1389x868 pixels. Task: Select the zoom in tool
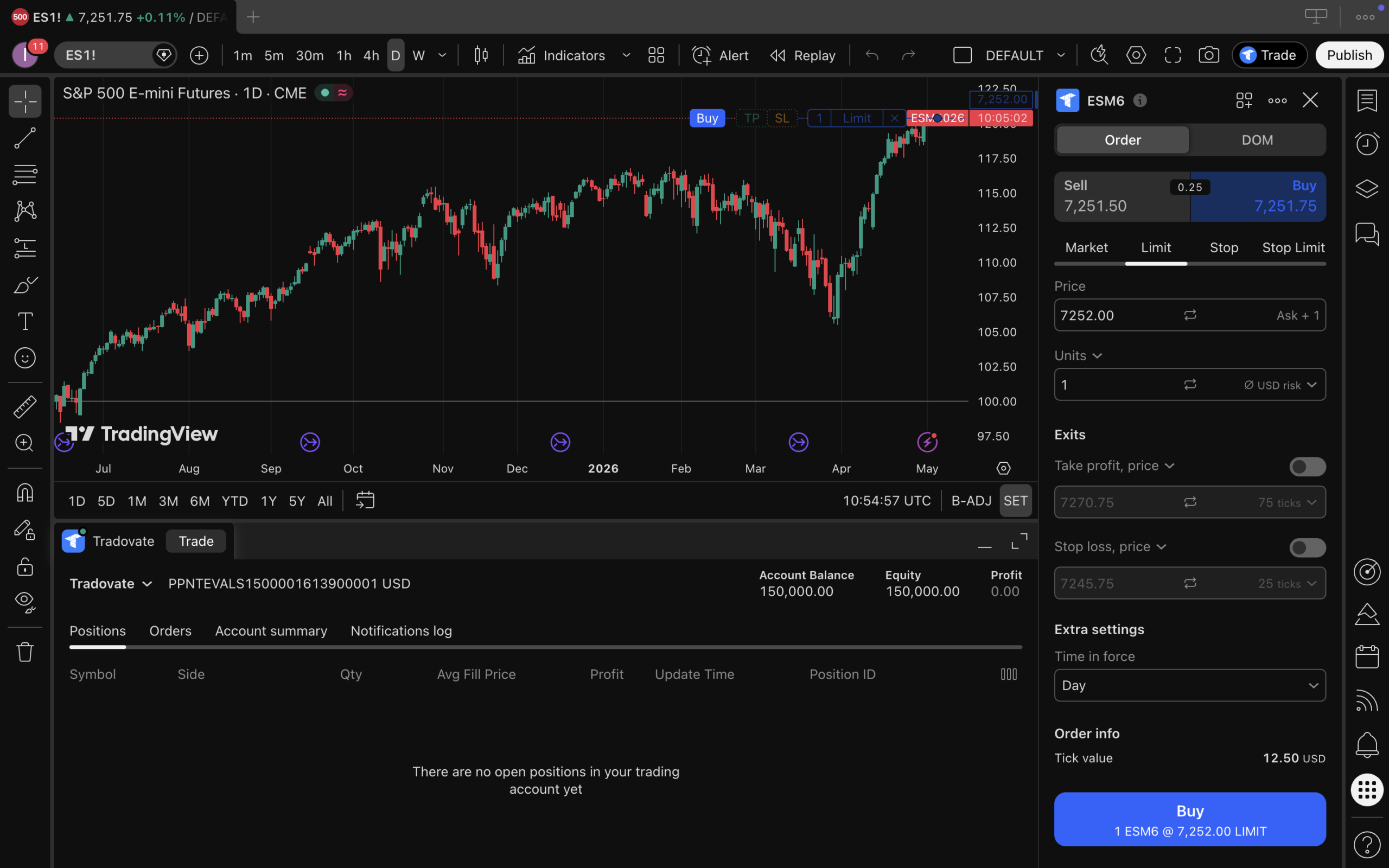[24, 443]
